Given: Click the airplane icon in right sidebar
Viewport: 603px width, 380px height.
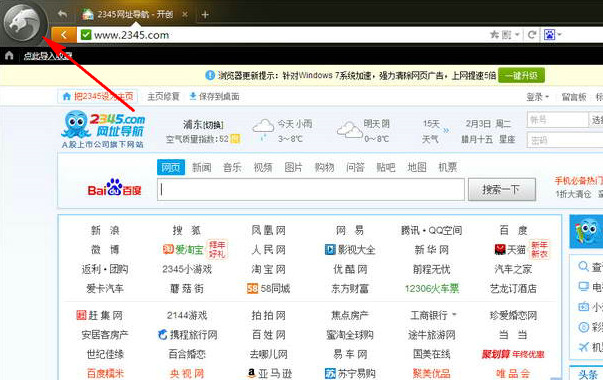Looking at the screenshot, I should click(584, 347).
